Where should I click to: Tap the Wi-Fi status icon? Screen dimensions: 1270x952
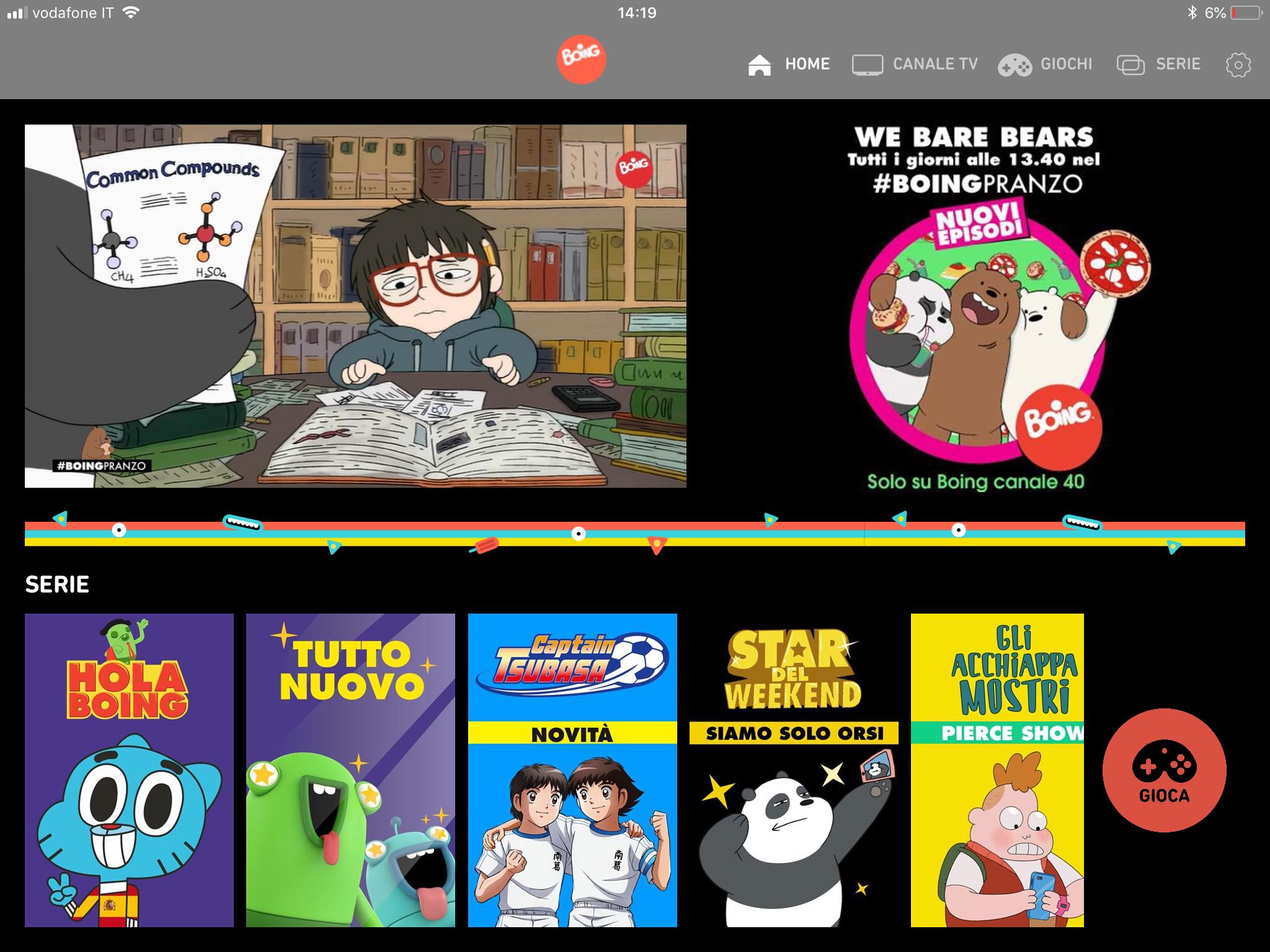click(x=130, y=13)
